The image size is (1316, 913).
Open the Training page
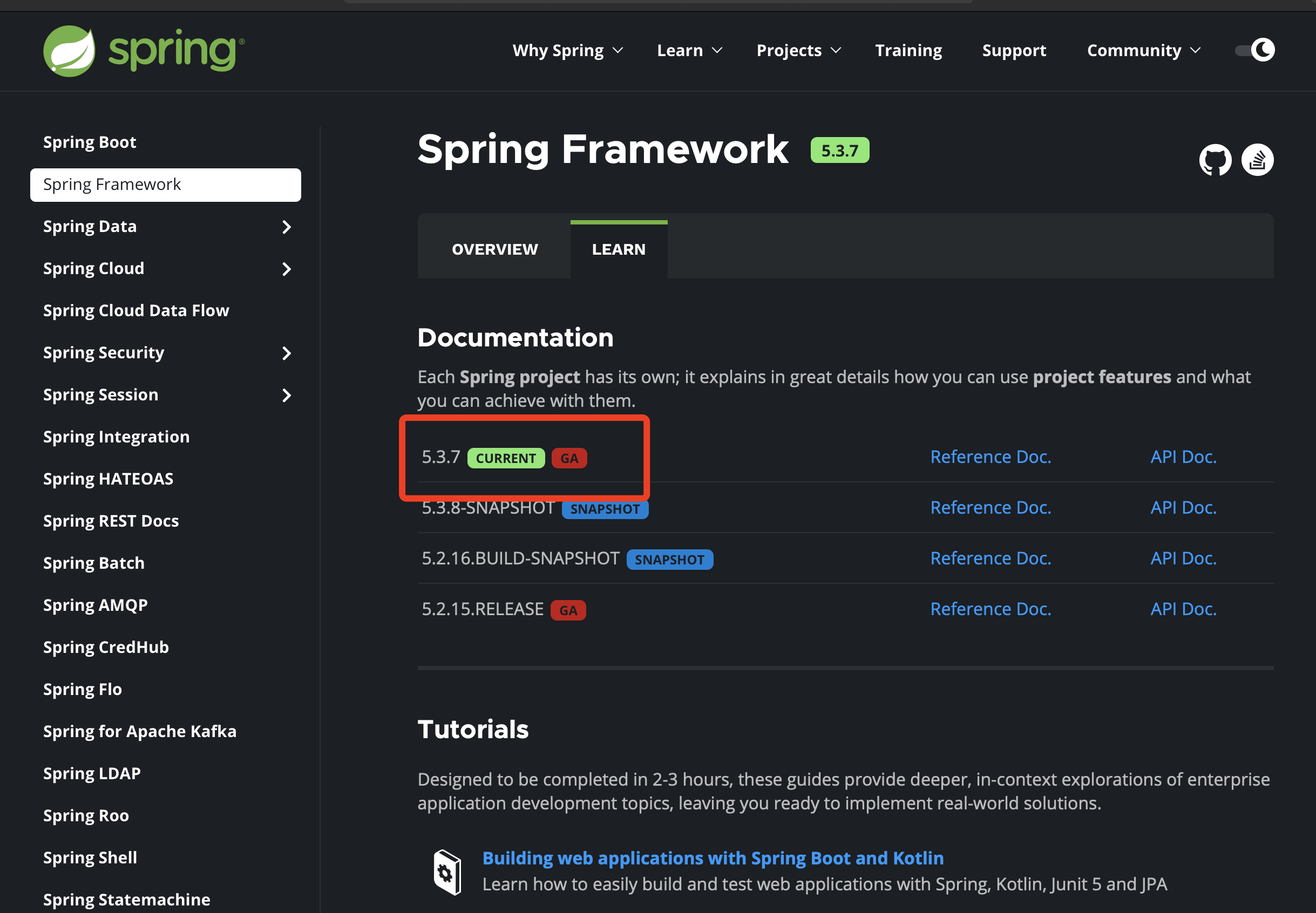(908, 50)
